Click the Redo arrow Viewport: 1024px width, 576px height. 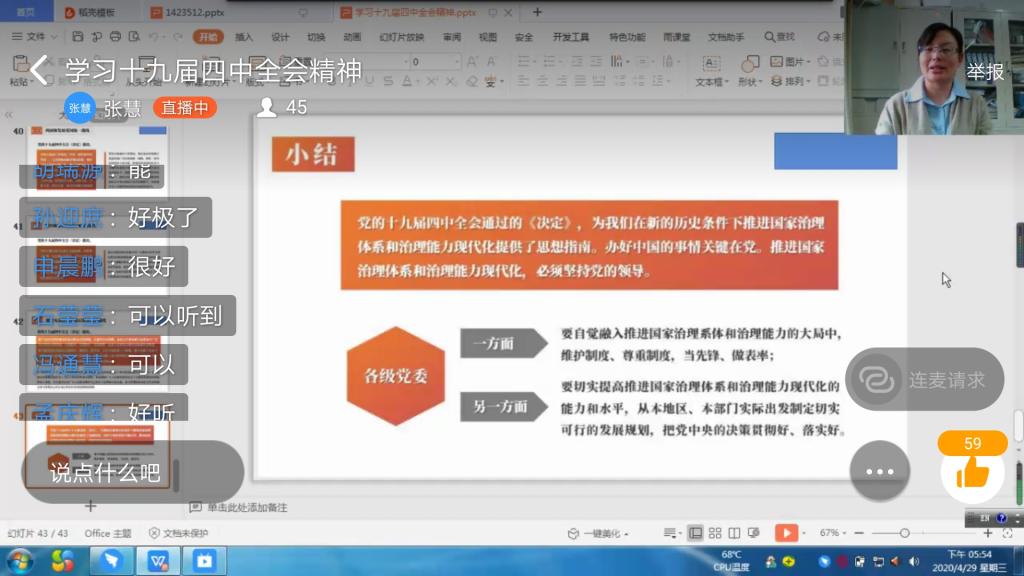[177, 37]
